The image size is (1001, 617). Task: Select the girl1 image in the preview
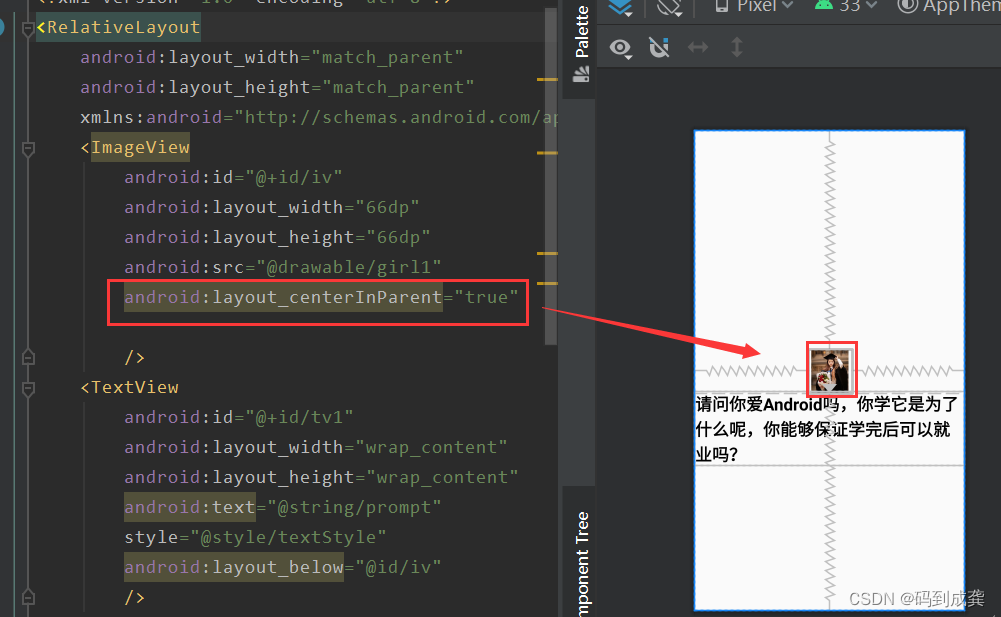click(831, 369)
